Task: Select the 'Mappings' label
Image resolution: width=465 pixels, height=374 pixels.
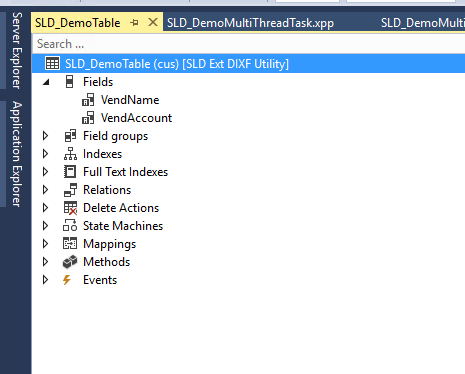Action: 109,244
